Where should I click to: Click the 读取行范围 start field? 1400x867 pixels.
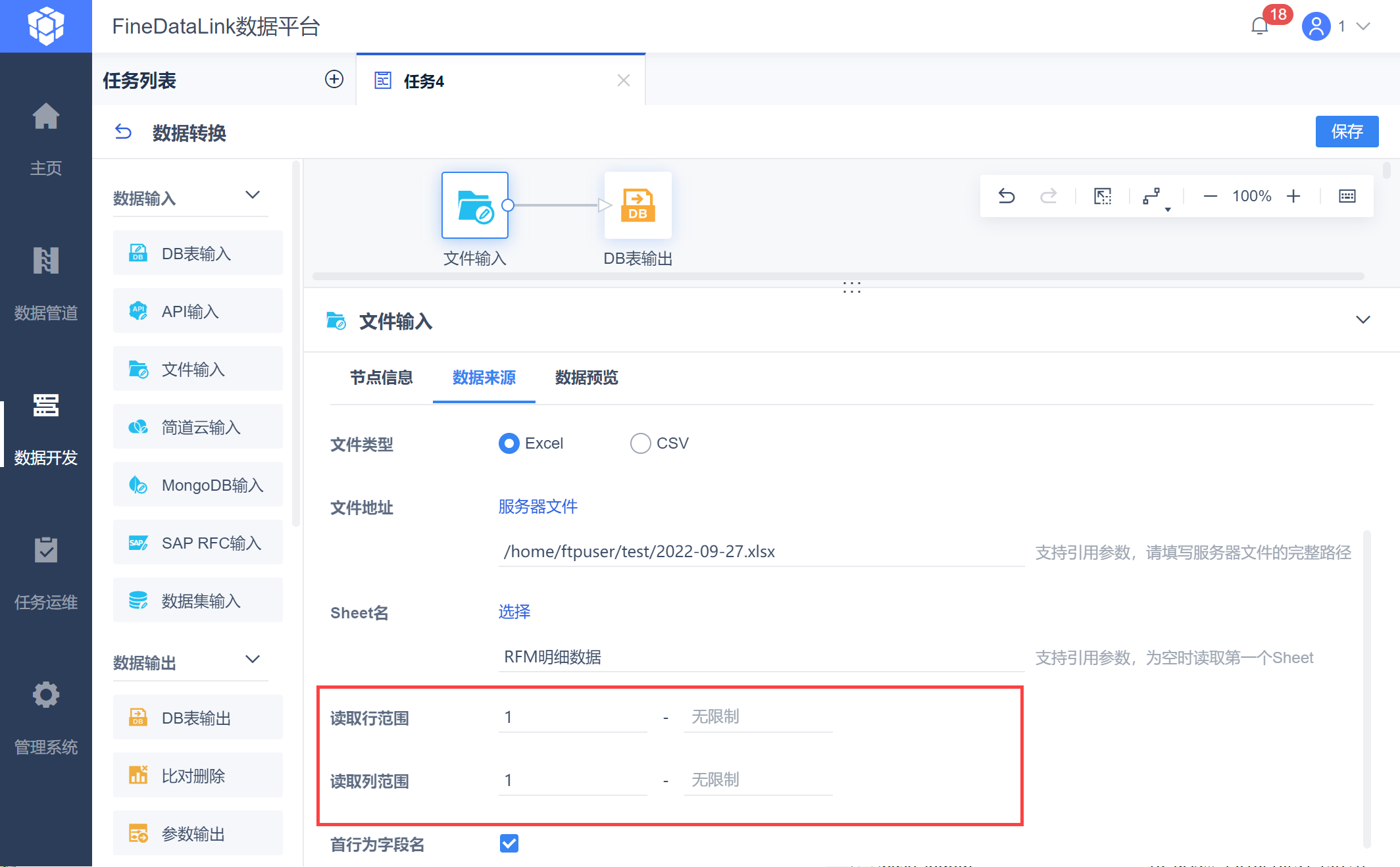(x=573, y=717)
